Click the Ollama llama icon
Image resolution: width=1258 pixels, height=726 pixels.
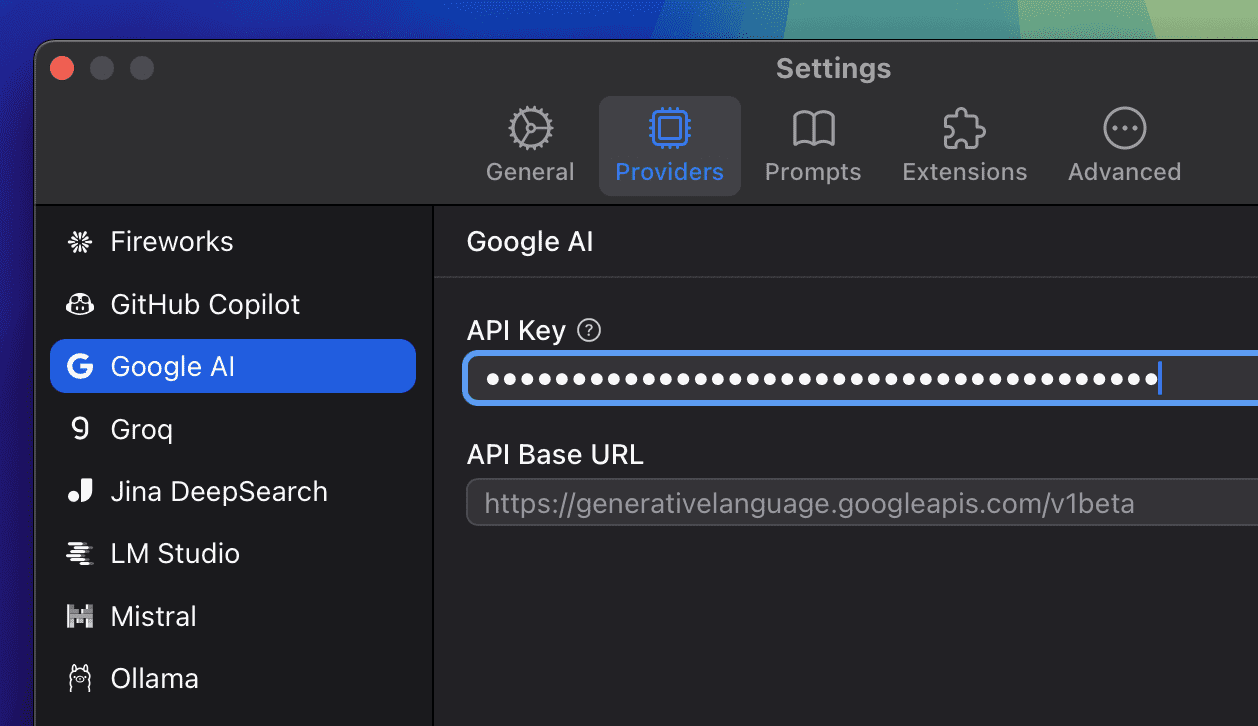pos(80,678)
